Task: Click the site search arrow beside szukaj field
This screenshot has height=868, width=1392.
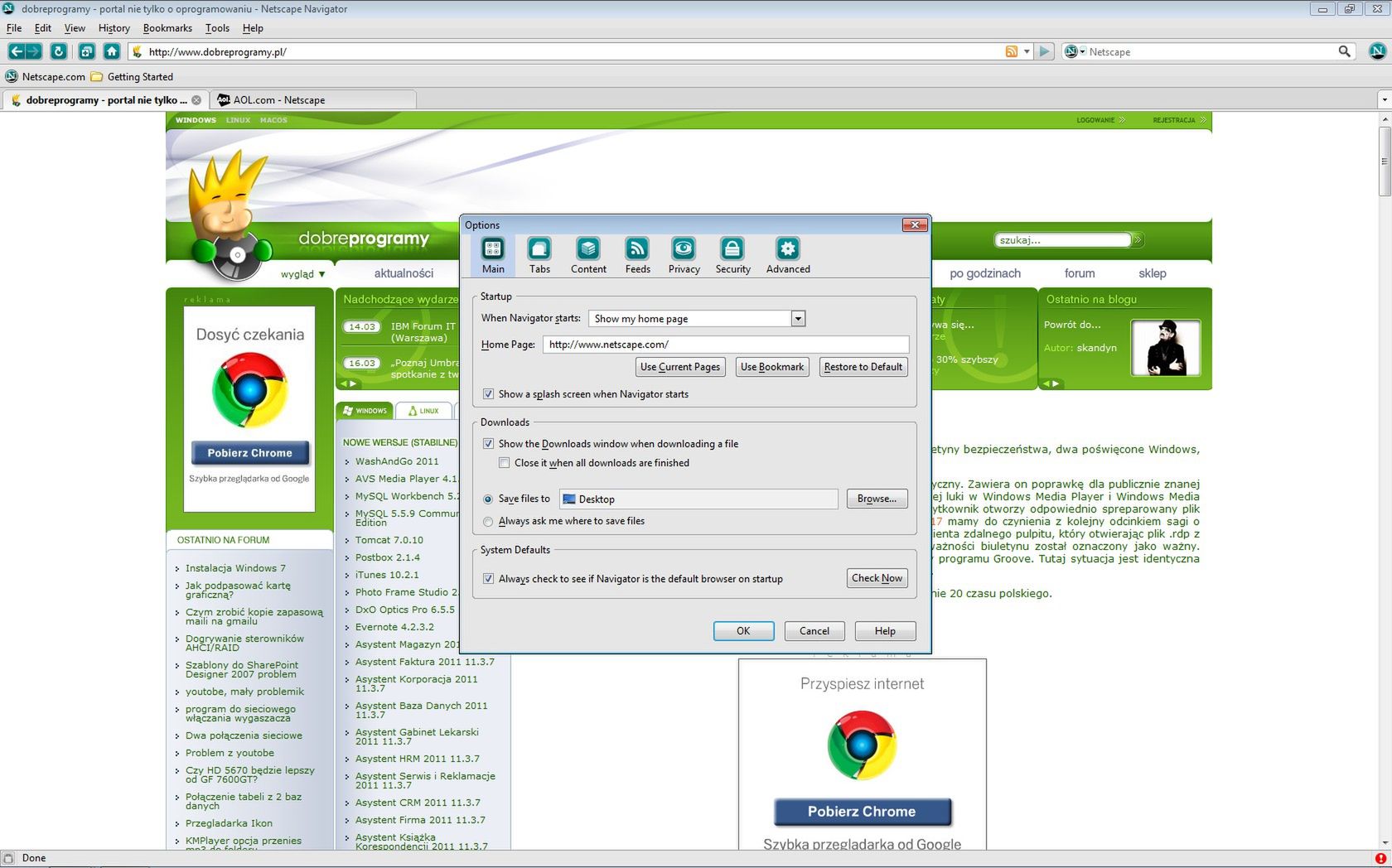Action: point(1138,240)
